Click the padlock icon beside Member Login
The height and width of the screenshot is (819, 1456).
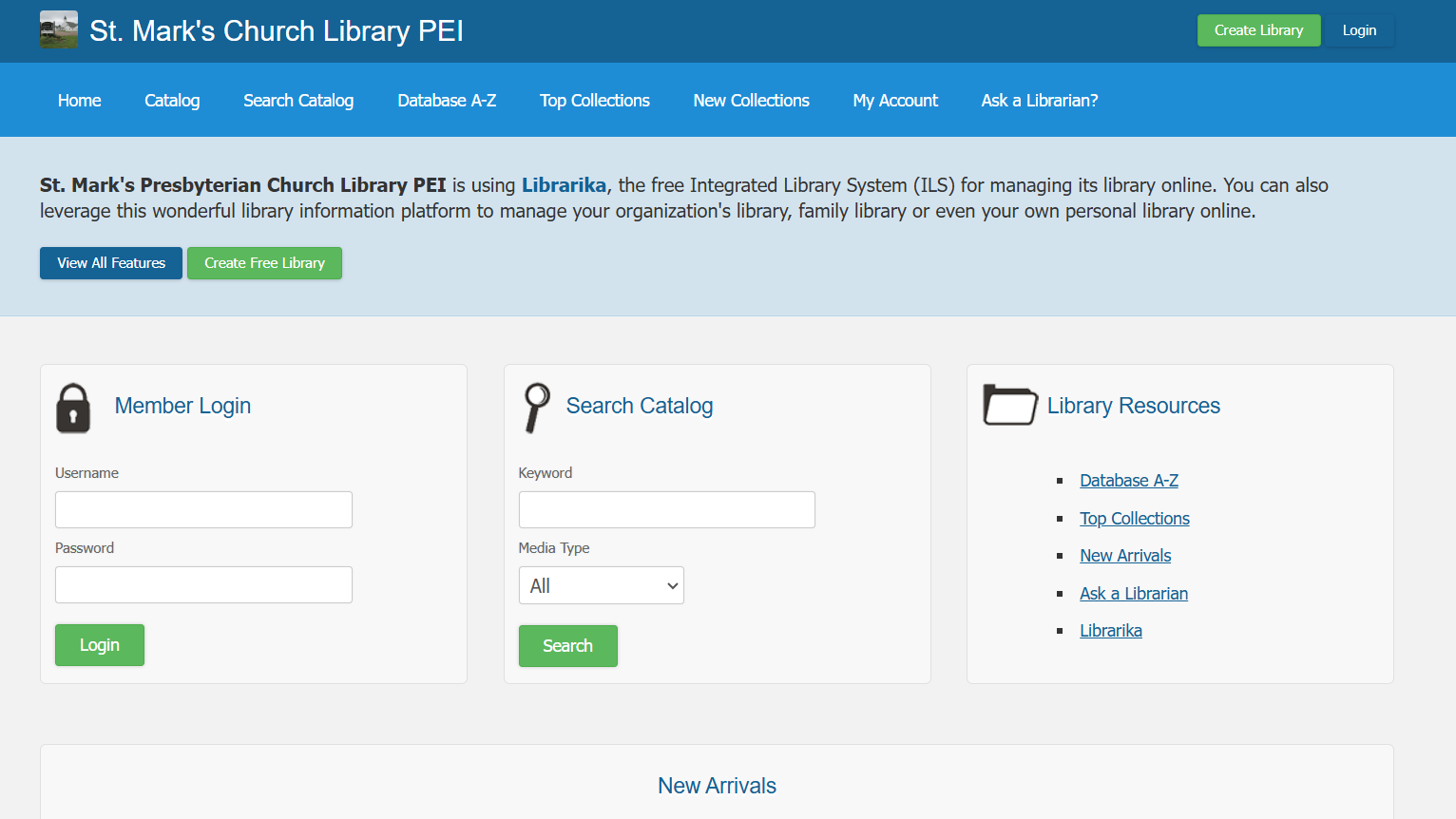[73, 409]
